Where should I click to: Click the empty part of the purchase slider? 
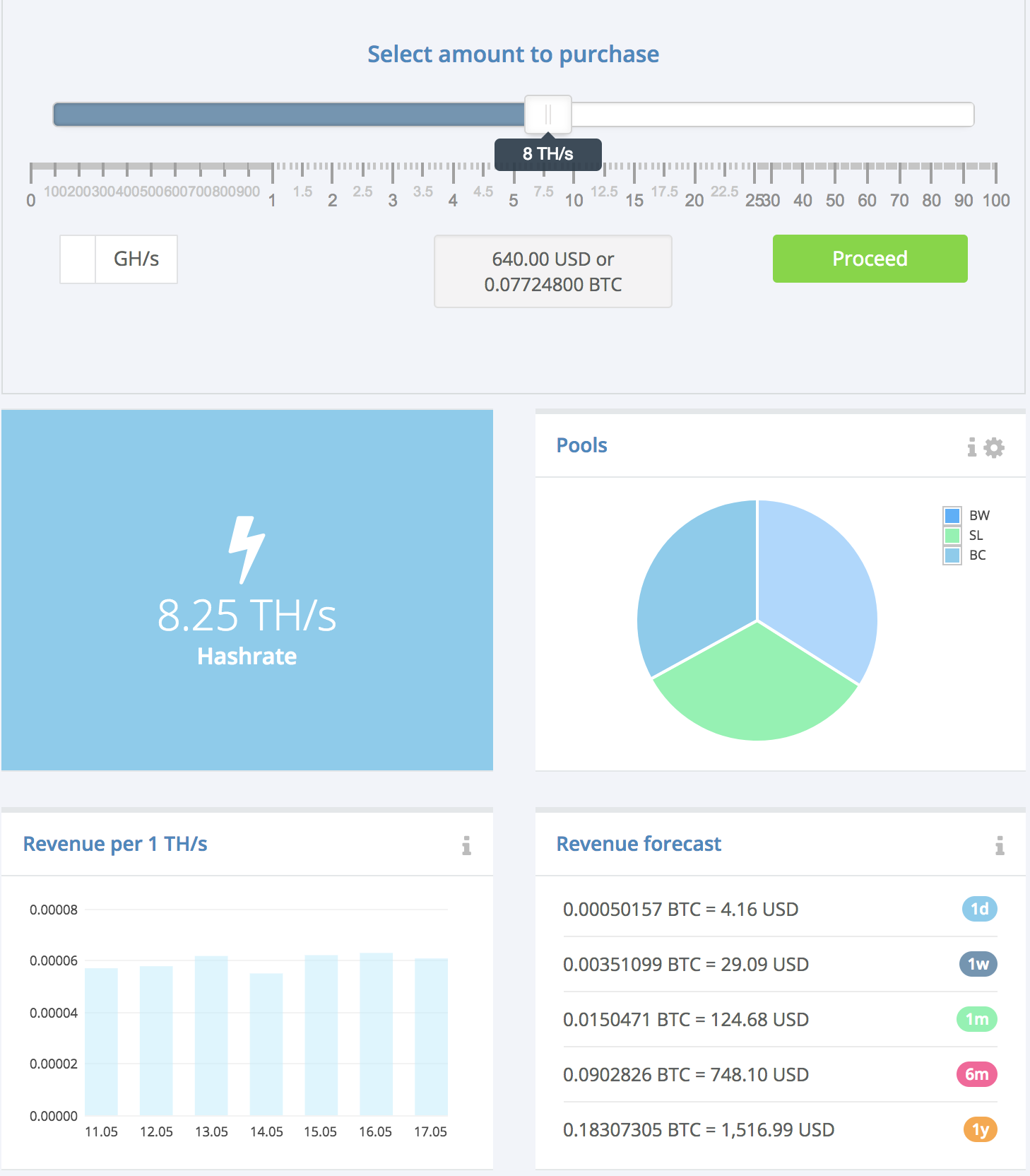[772, 114]
